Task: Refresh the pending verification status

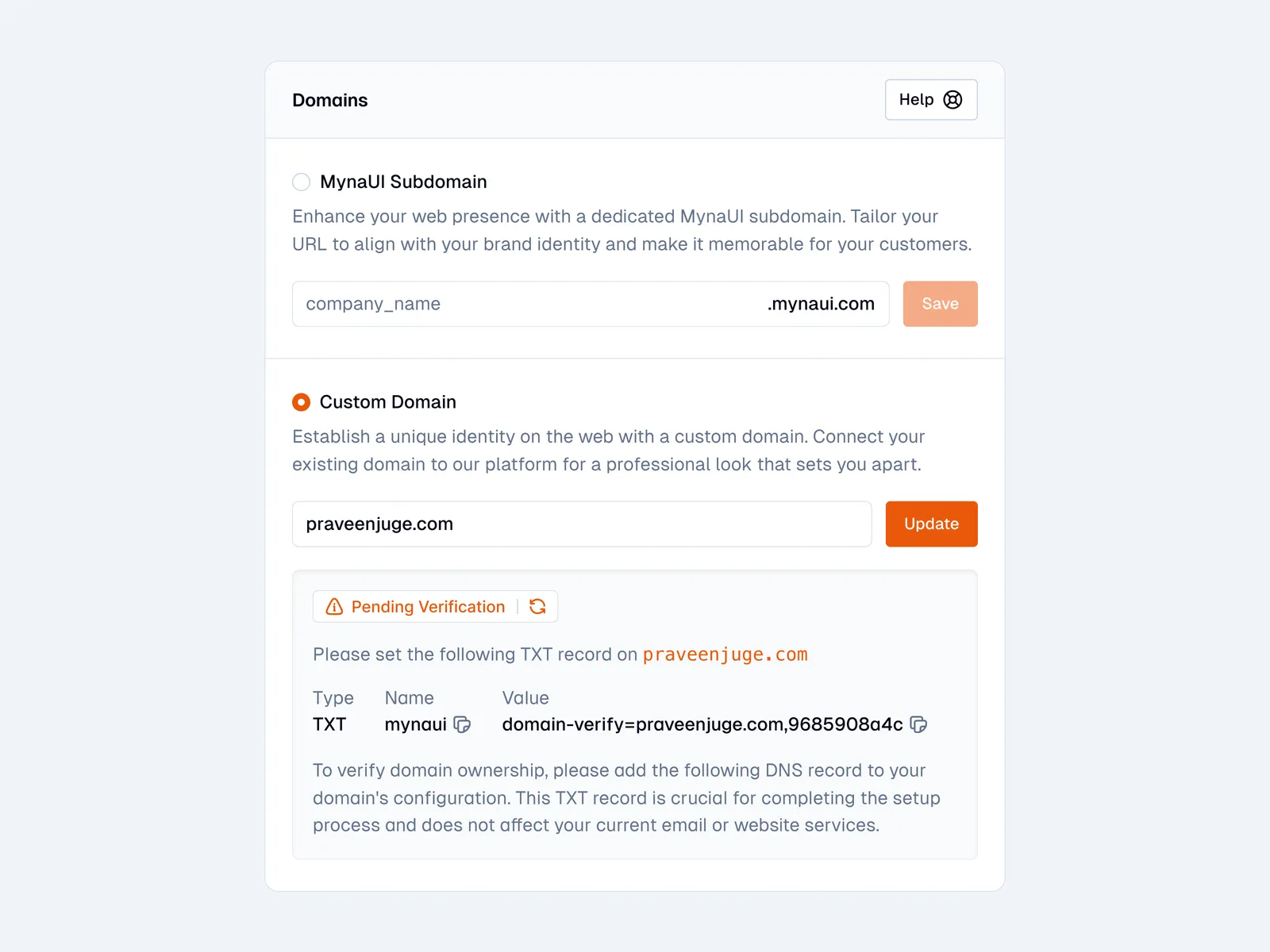Action: click(537, 607)
